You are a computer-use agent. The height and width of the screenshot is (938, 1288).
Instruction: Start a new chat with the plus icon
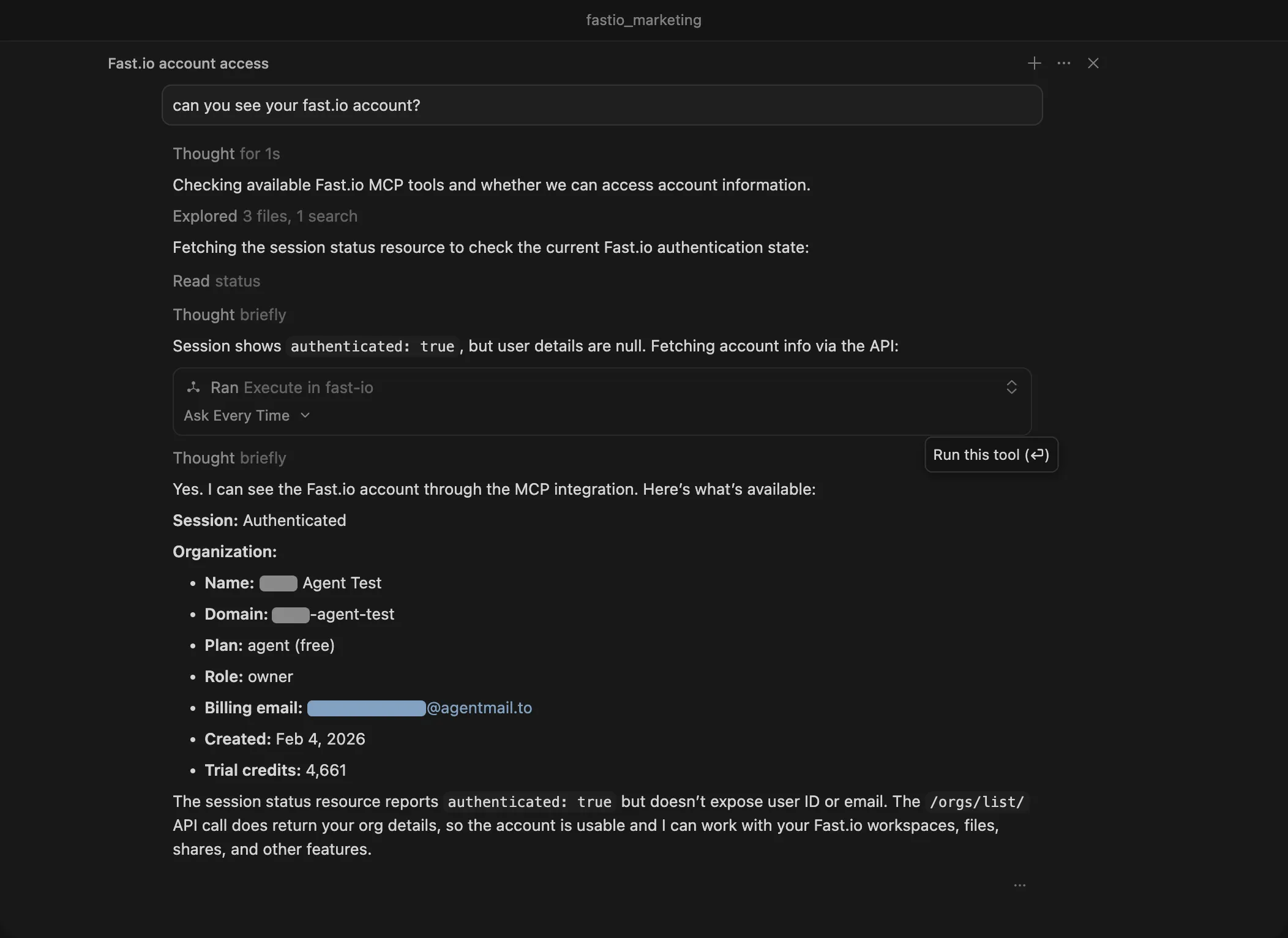pos(1035,63)
